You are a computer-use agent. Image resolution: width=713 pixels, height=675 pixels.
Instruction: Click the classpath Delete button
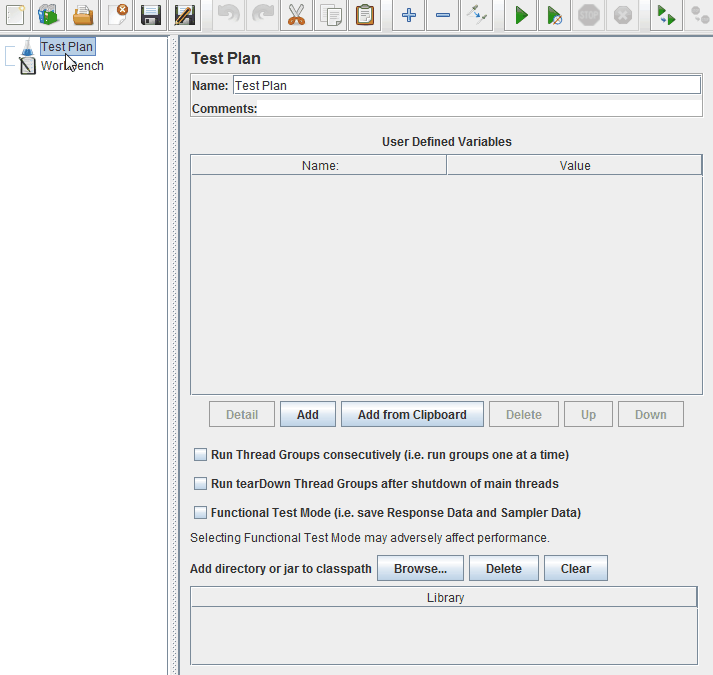[504, 568]
